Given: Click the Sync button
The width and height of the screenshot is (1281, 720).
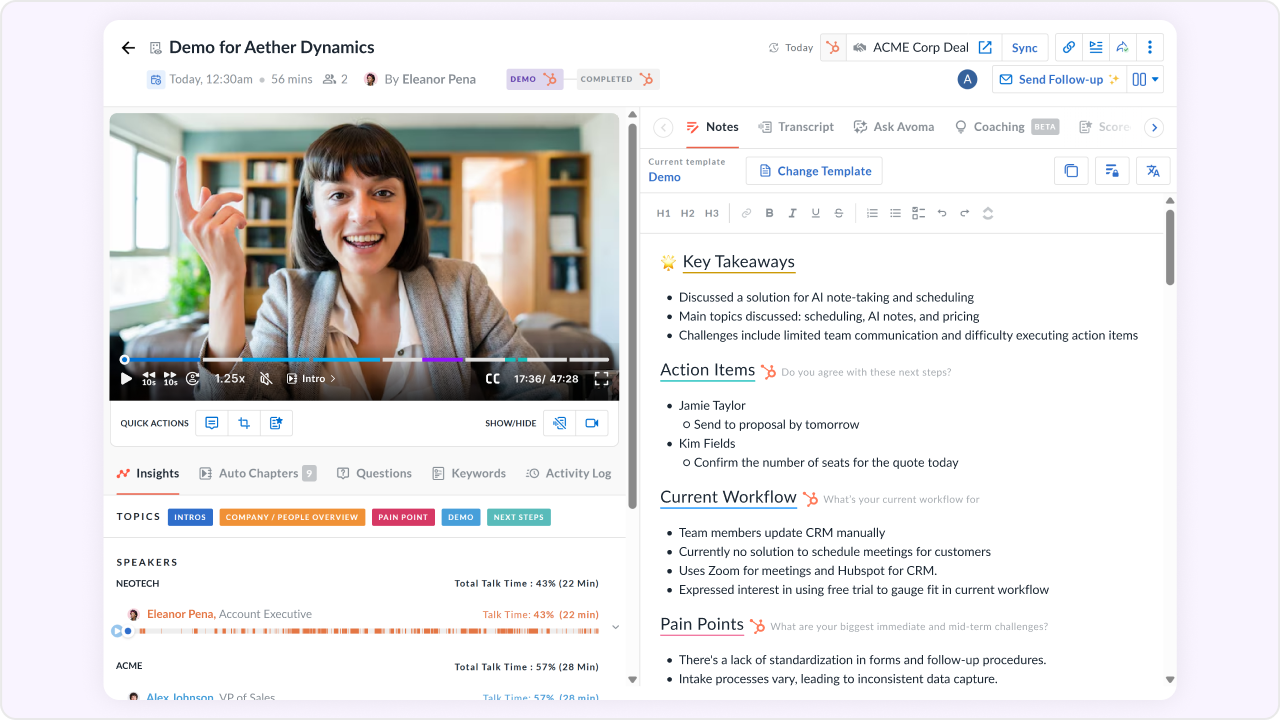Looking at the screenshot, I should [x=1025, y=48].
